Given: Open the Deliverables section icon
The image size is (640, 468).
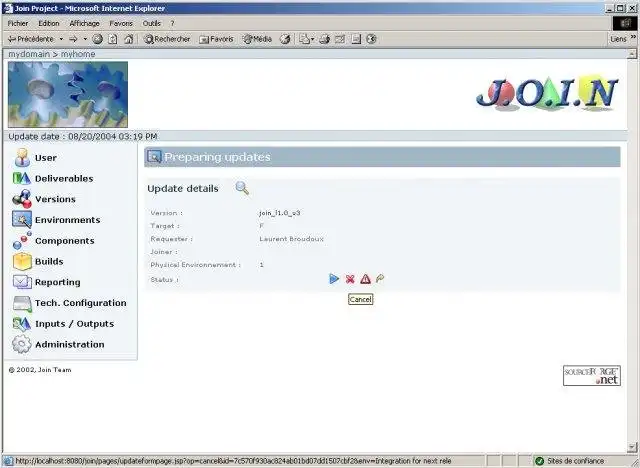Looking at the screenshot, I should (x=22, y=178).
